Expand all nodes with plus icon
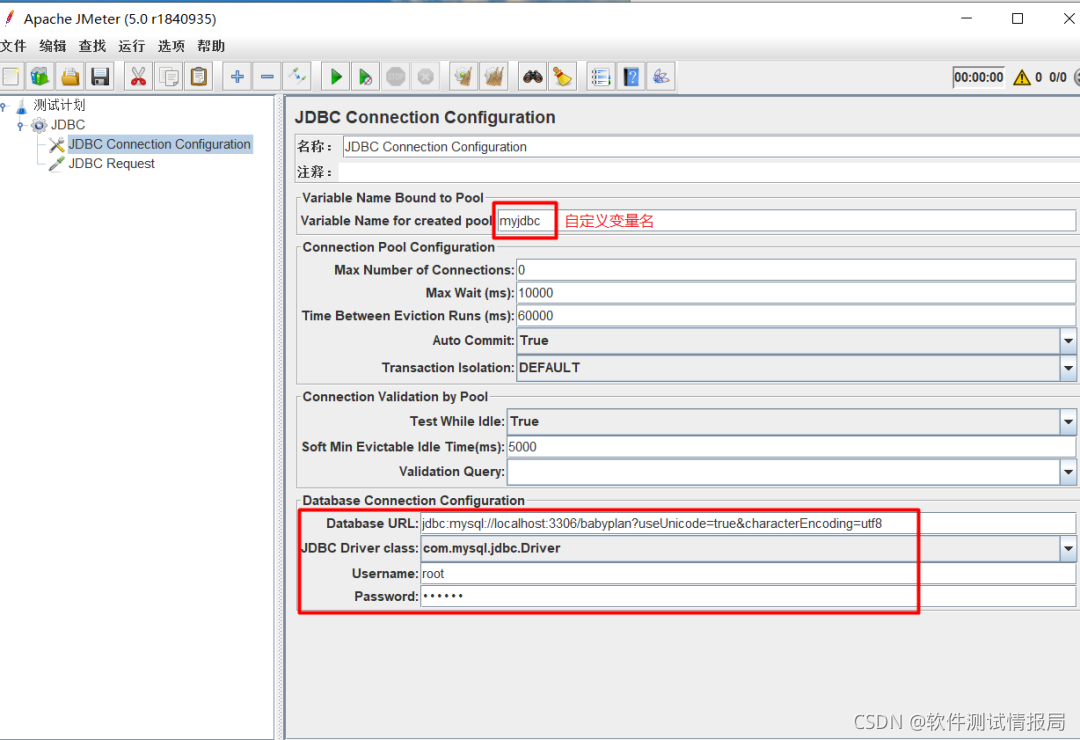This screenshot has width=1080, height=740. pyautogui.click(x=237, y=76)
